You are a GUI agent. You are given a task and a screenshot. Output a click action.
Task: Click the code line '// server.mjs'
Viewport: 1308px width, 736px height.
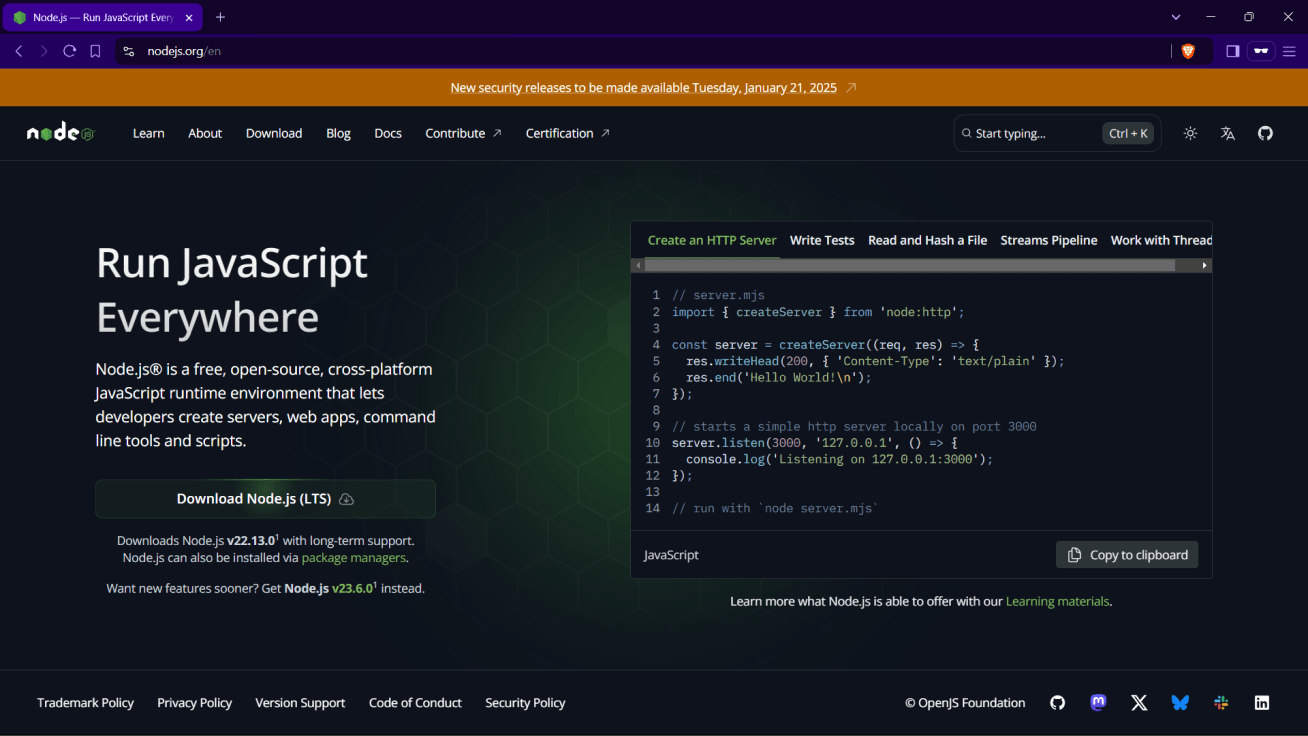pos(718,296)
